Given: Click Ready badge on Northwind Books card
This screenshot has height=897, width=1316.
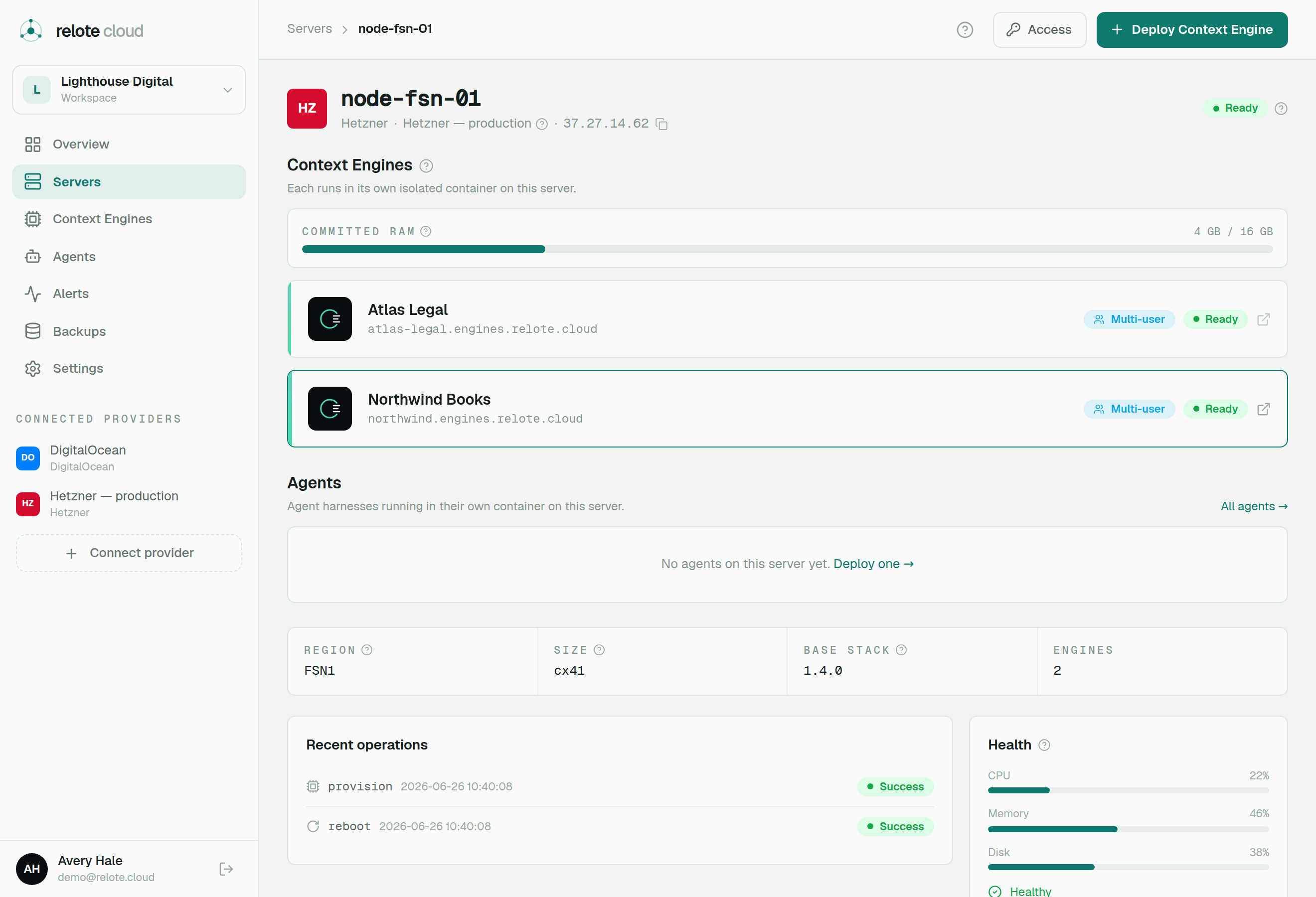Looking at the screenshot, I should (1215, 409).
